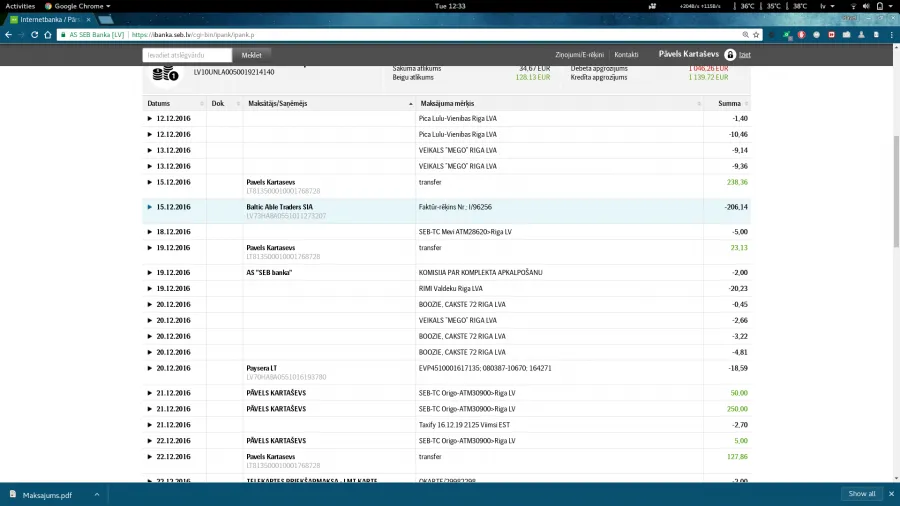This screenshot has width=900, height=506.
Task: Open the Google Chrome app menu dropdown
Action: [78, 6]
